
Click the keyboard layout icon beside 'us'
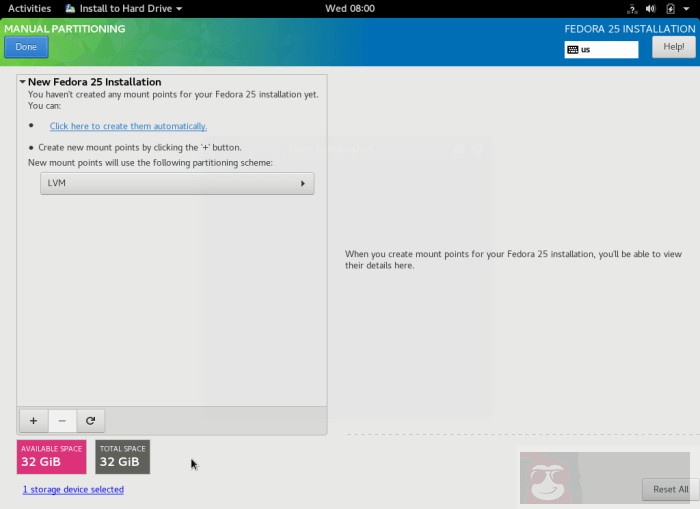(x=573, y=50)
